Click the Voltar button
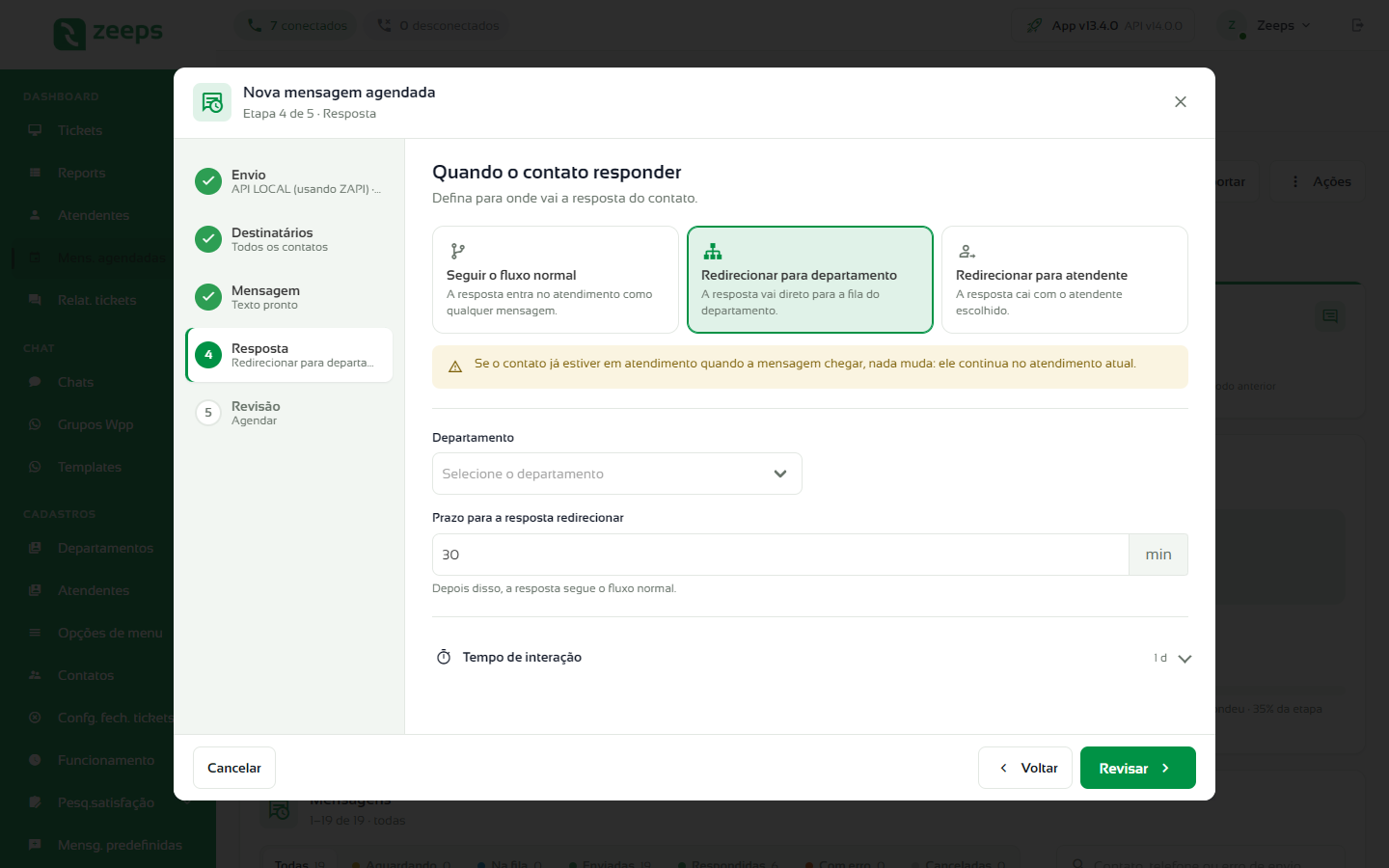 [x=1025, y=768]
